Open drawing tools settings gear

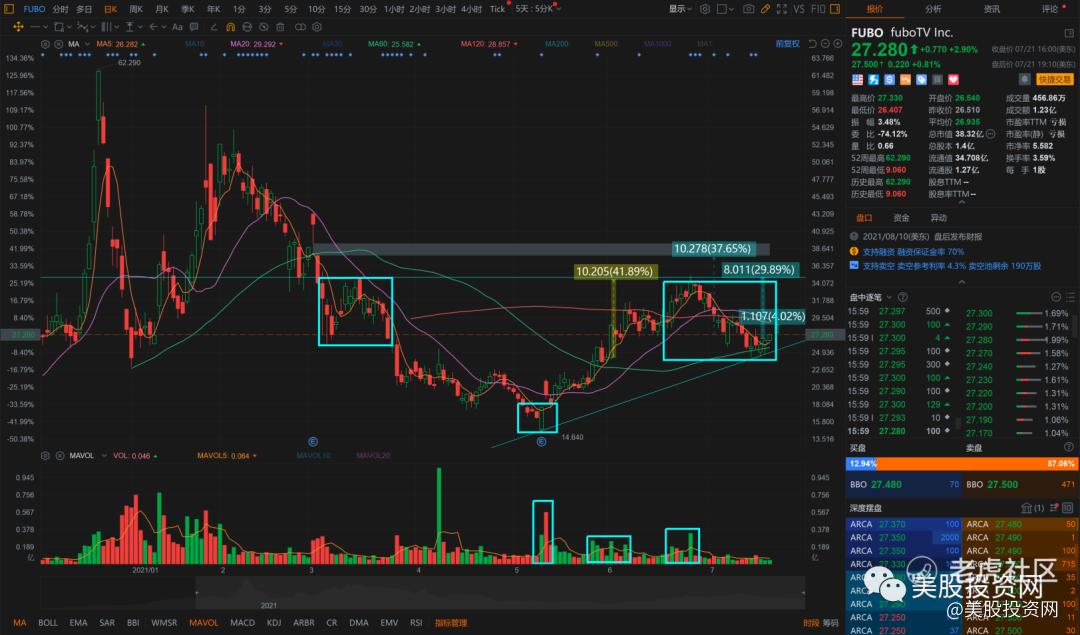click(317, 27)
